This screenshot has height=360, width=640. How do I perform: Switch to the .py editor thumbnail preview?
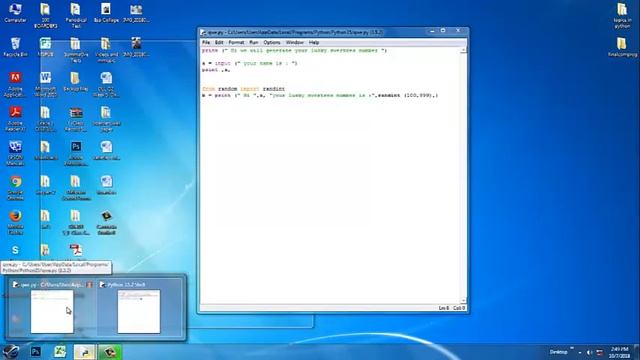pyautogui.click(x=52, y=308)
